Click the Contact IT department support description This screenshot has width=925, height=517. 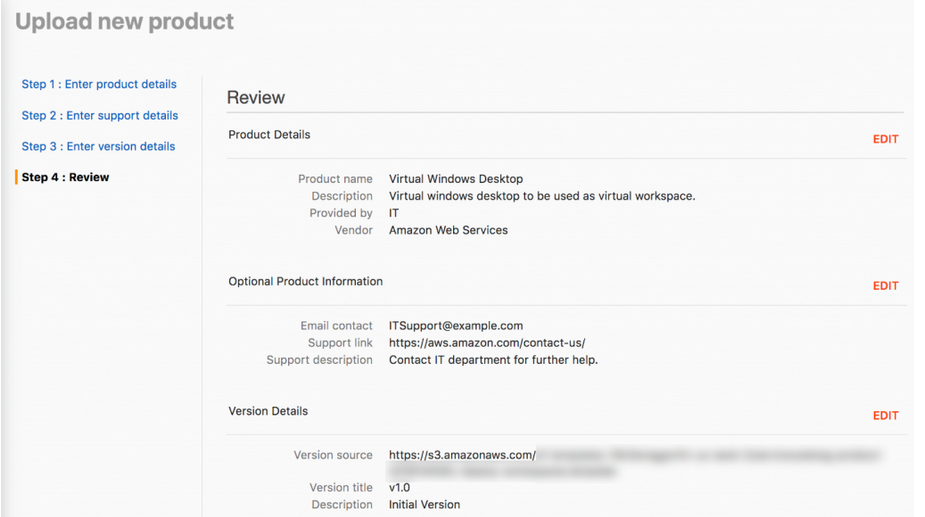[x=493, y=360]
